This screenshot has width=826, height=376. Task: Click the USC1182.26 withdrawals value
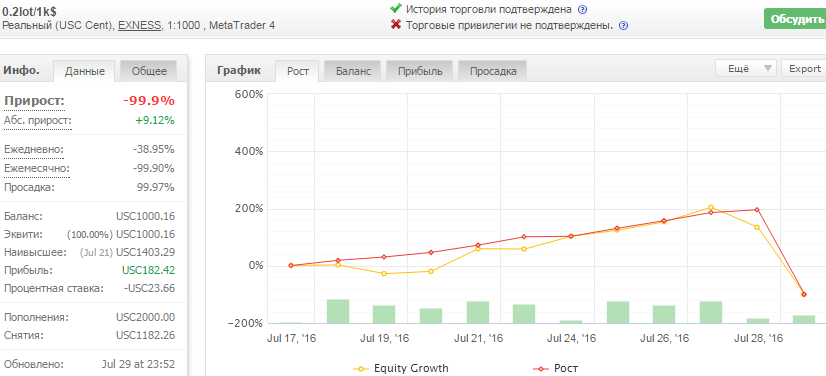coord(145,335)
